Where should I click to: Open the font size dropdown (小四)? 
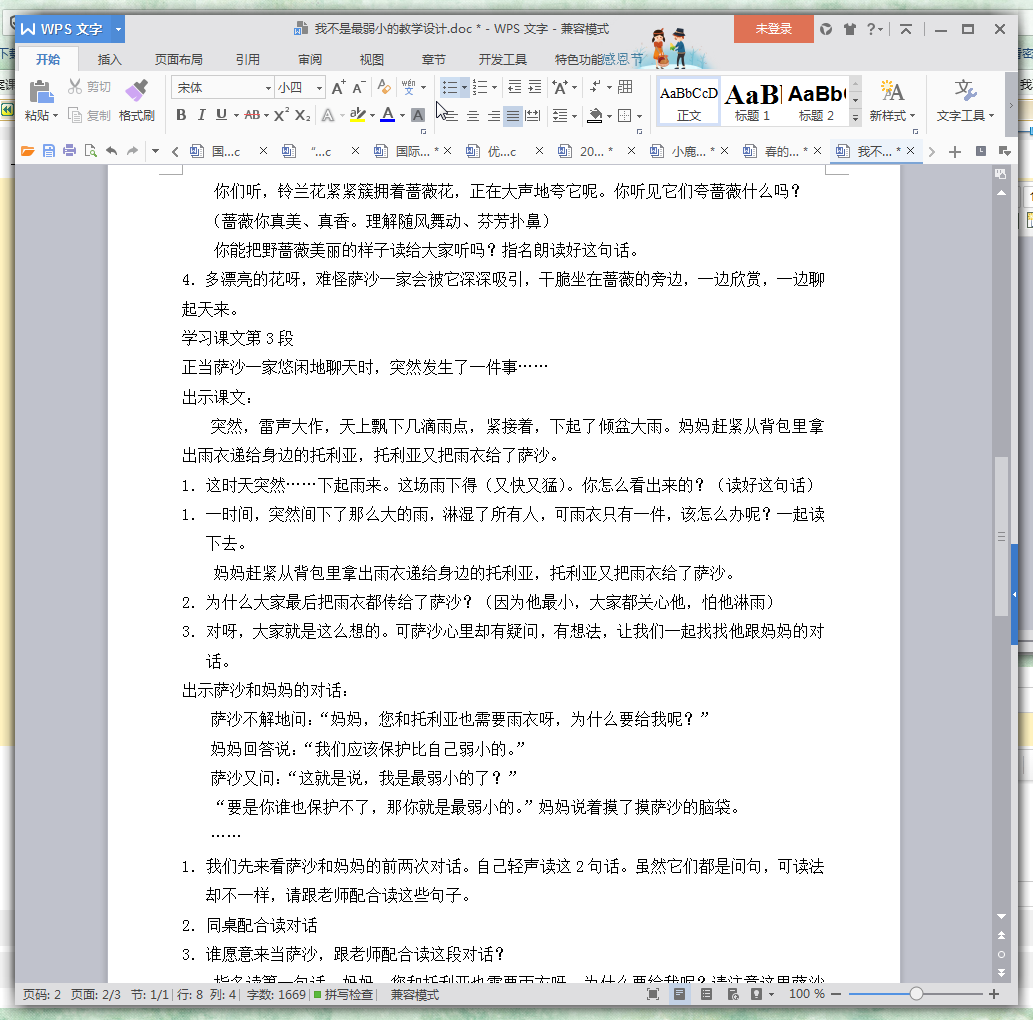[x=320, y=88]
